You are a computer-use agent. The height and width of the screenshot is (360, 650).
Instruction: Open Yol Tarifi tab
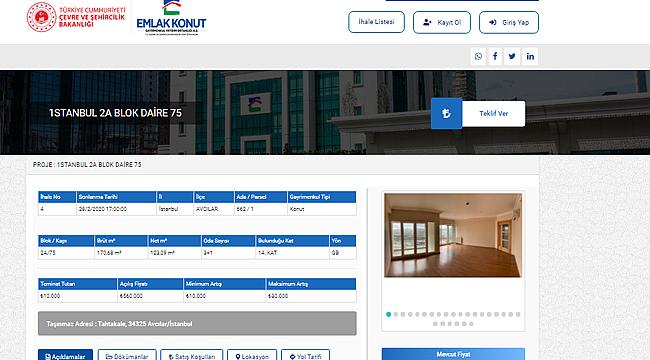[306, 355]
